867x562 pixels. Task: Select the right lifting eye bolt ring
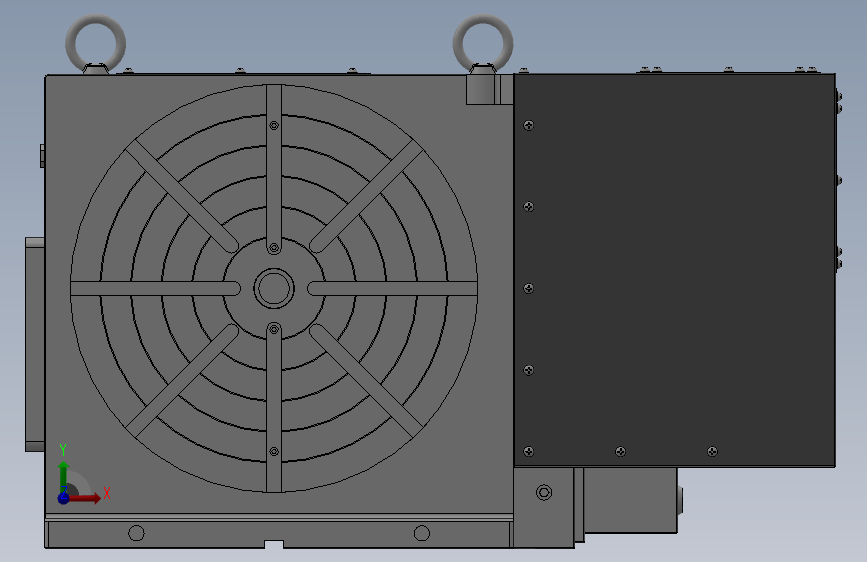pos(483,44)
